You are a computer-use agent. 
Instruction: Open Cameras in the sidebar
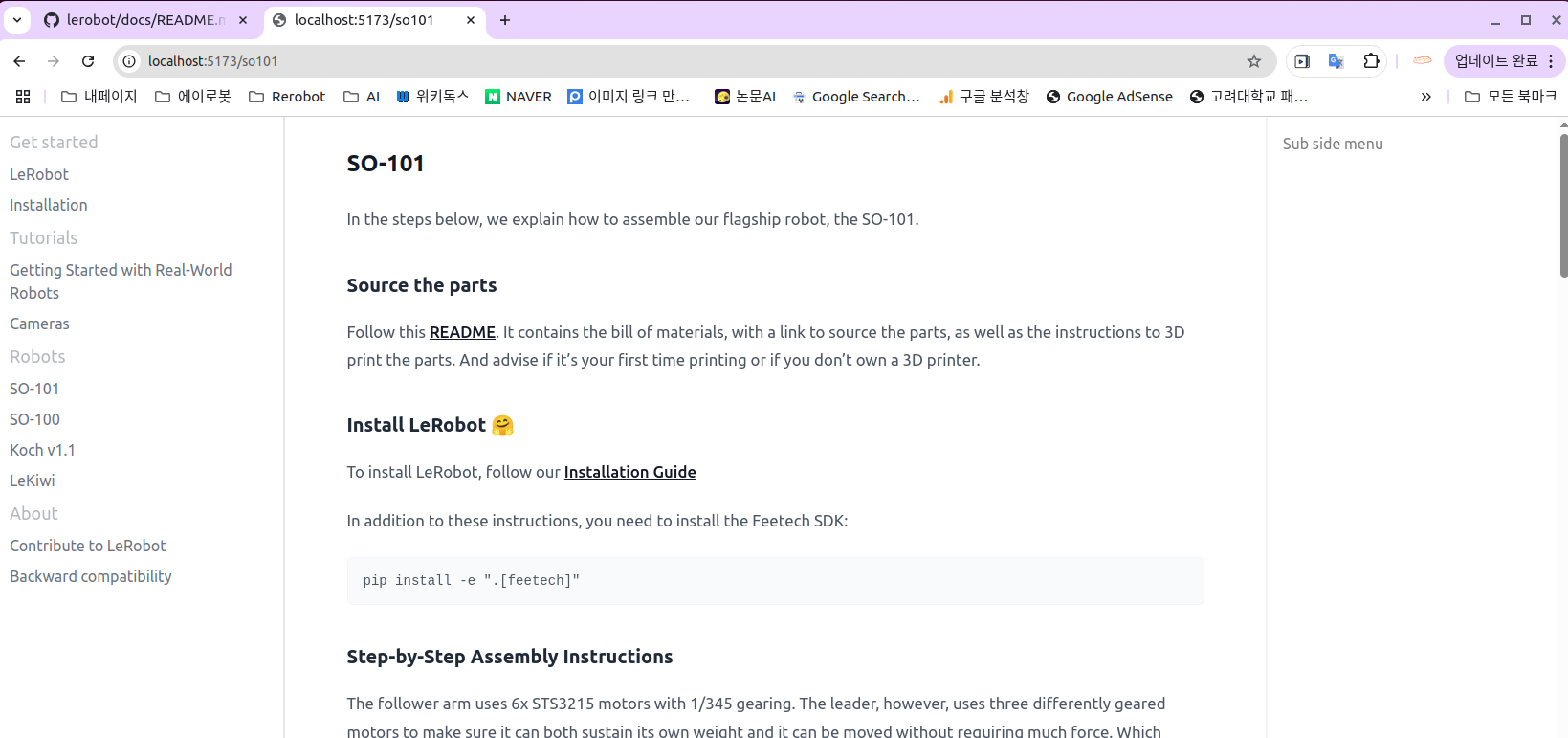point(39,324)
